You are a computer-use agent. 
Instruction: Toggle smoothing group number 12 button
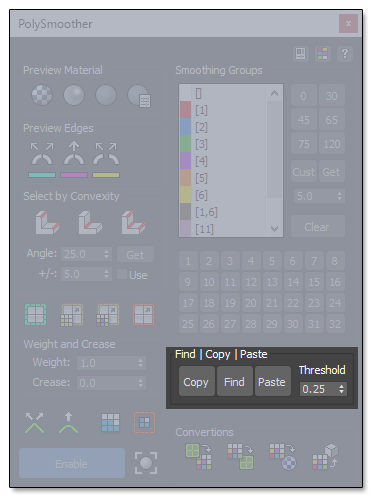tap(251, 282)
